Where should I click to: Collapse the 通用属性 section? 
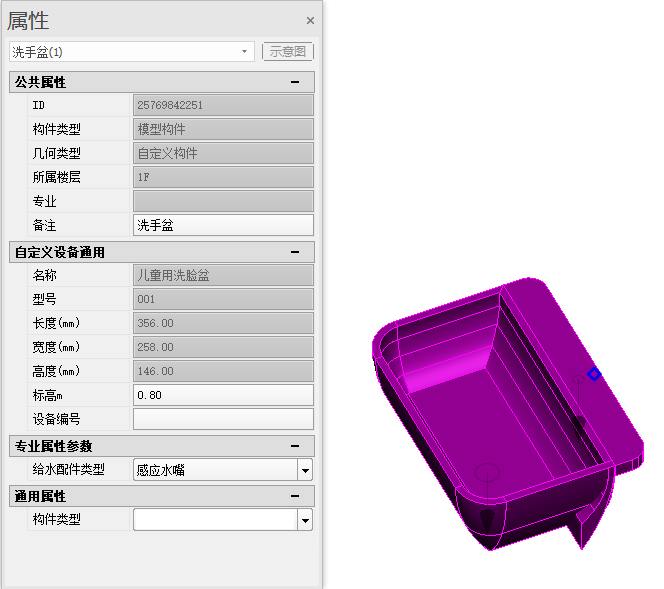pos(295,496)
